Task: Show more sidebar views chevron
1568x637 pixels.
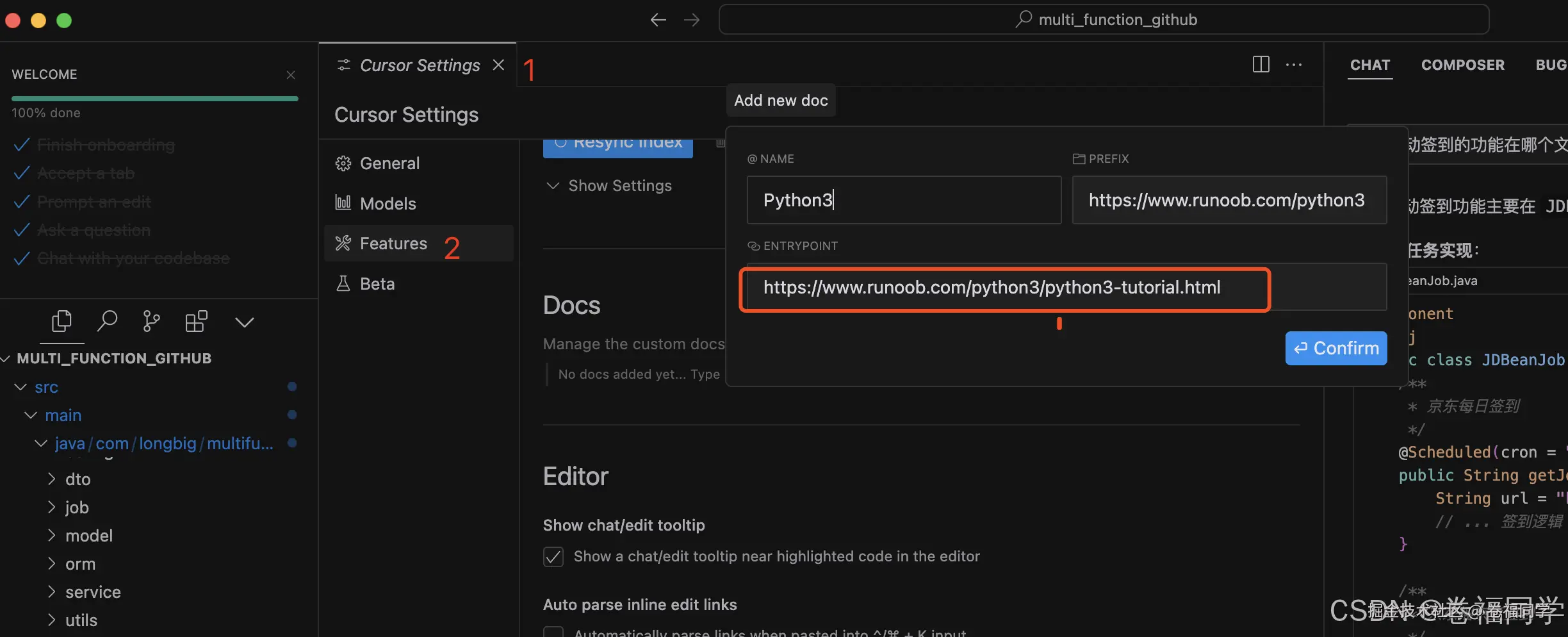Action: [x=244, y=322]
